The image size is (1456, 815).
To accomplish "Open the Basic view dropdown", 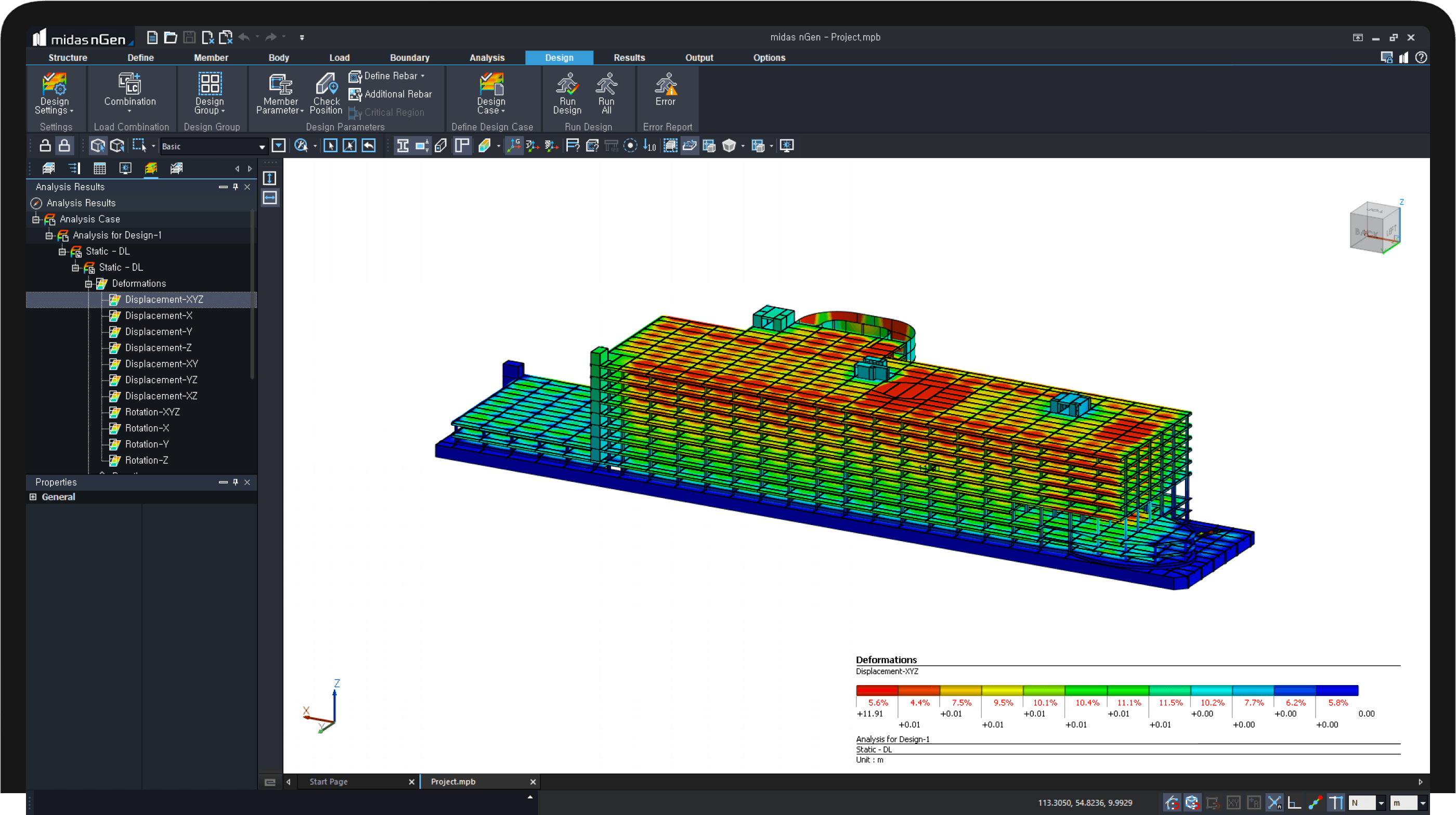I will pos(262,147).
